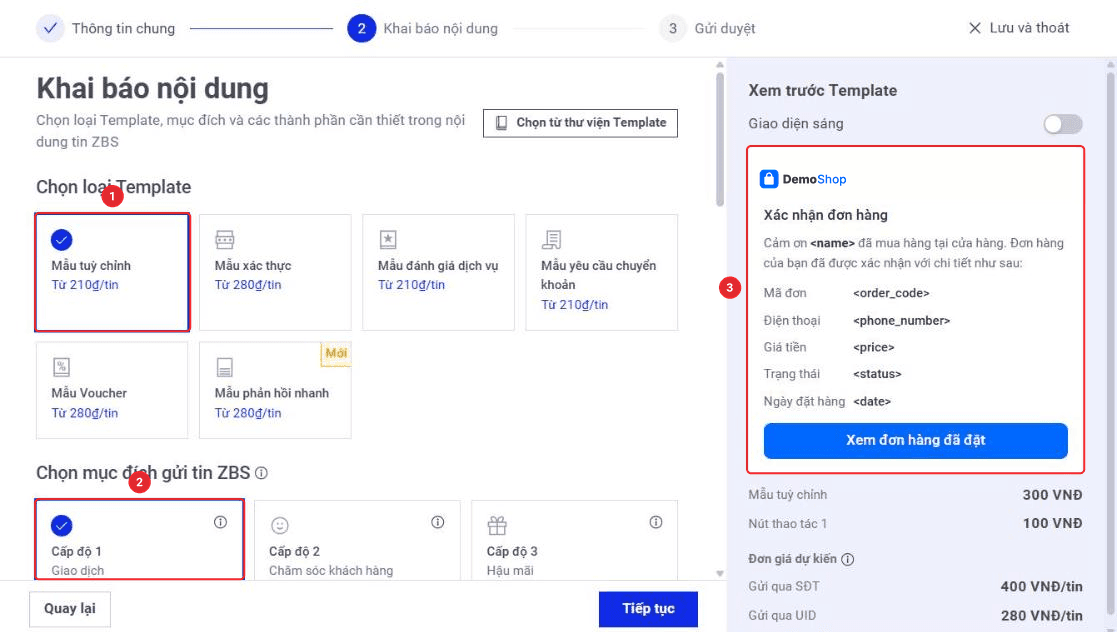Click the gift icon of Cấp độ 3
This screenshot has height=632, width=1117.
click(497, 526)
